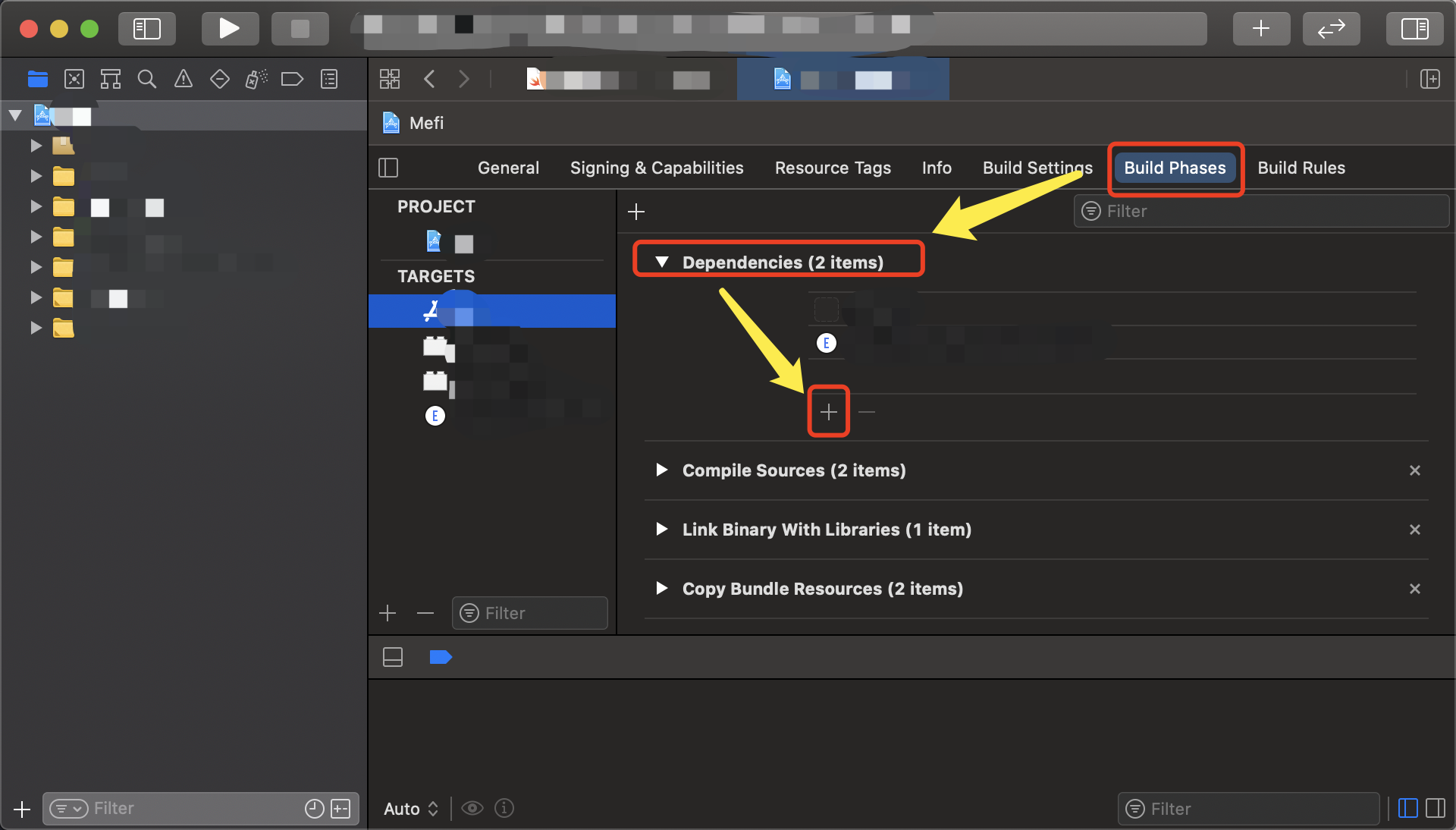Expand the last folder in navigator
This screenshot has height=830, width=1456.
point(36,328)
